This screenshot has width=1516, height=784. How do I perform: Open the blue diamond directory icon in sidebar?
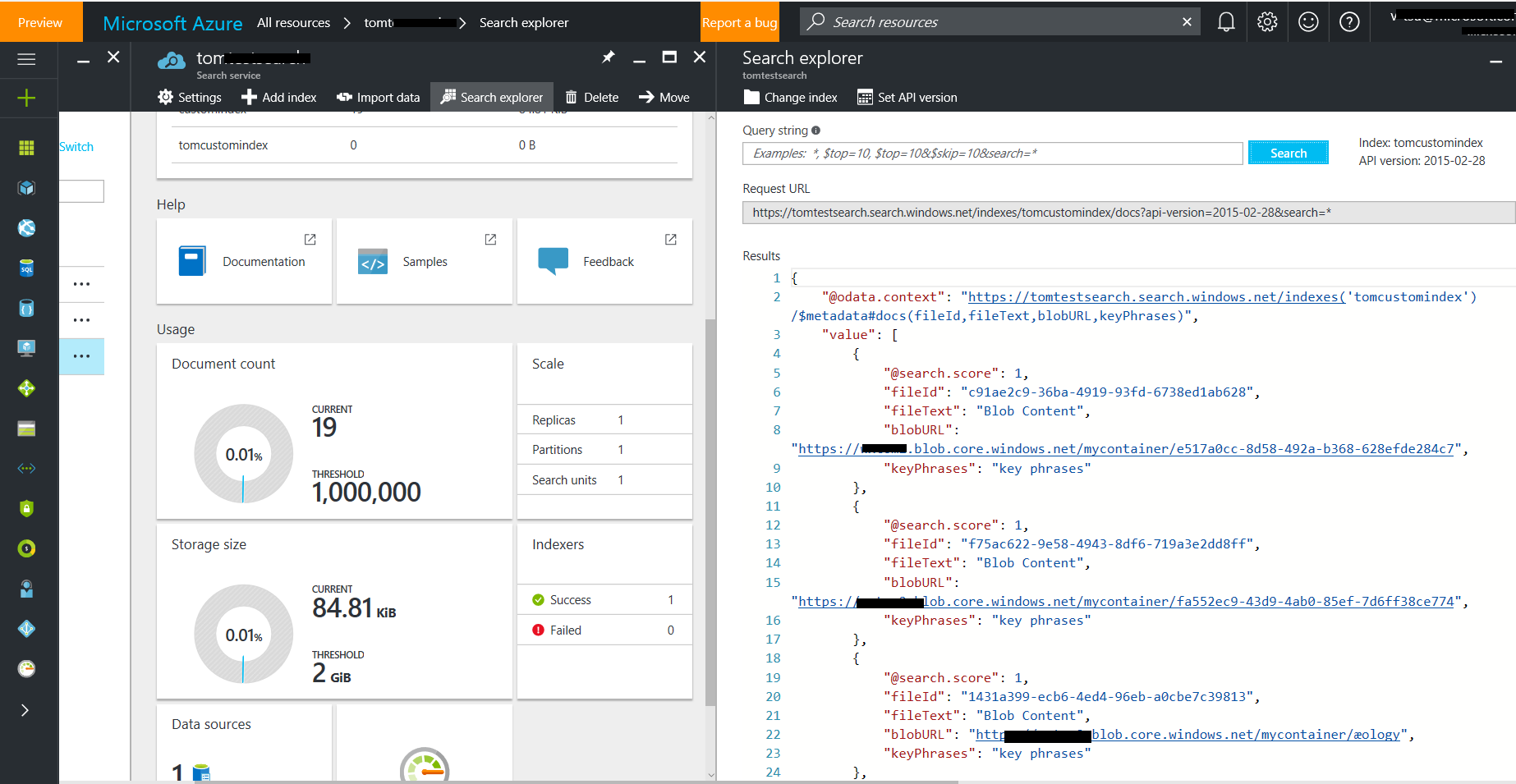26,629
